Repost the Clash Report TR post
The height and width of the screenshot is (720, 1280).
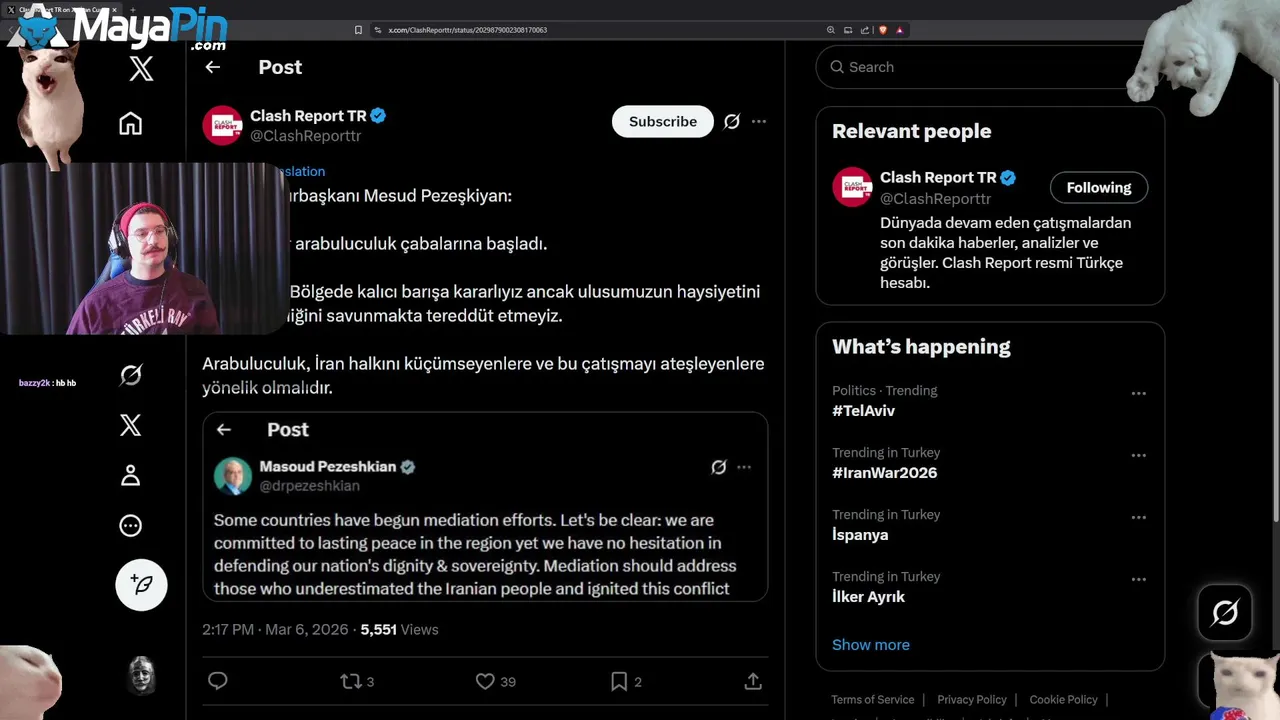350,681
